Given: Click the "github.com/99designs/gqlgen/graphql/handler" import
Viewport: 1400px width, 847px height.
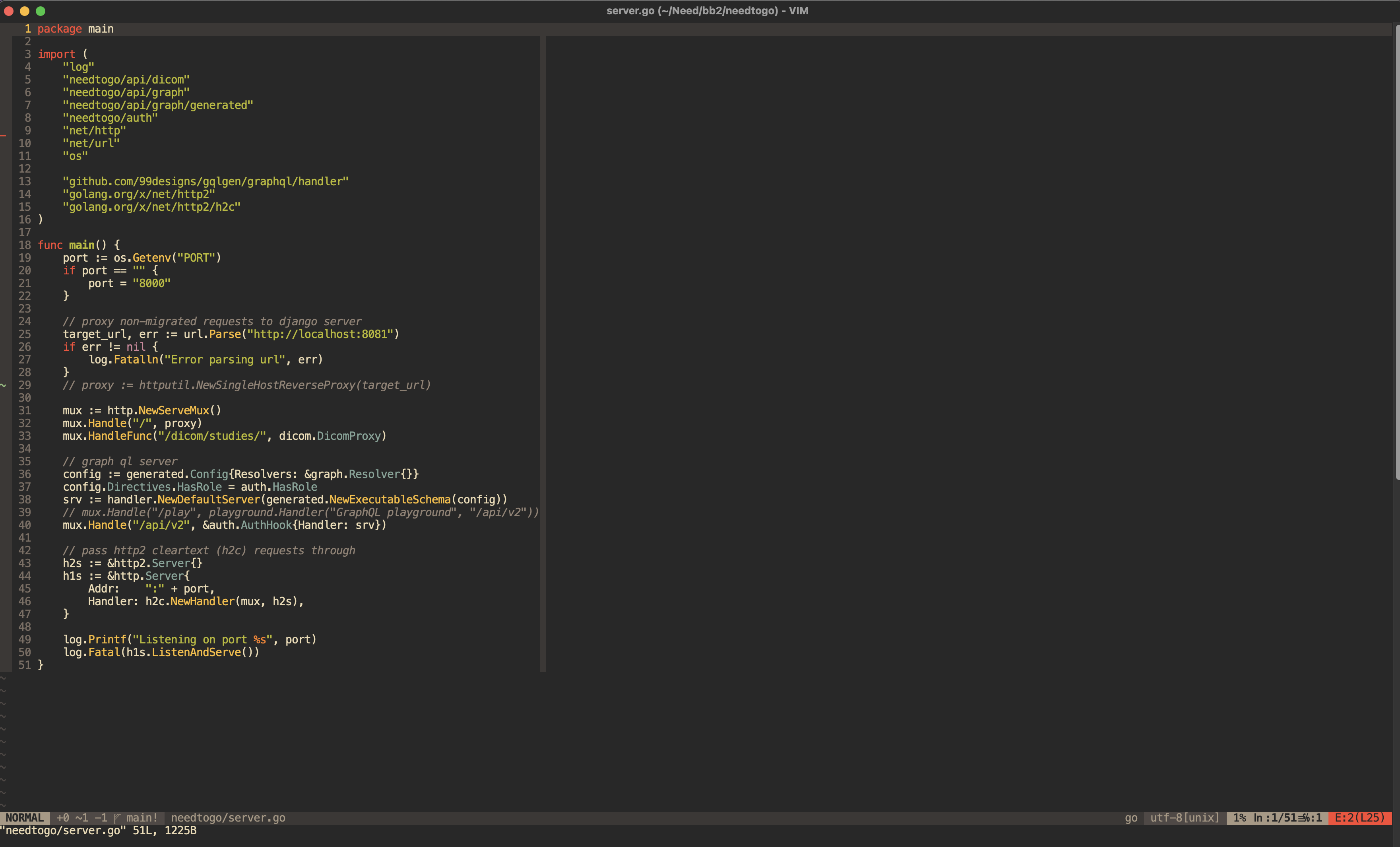Looking at the screenshot, I should click(x=206, y=181).
